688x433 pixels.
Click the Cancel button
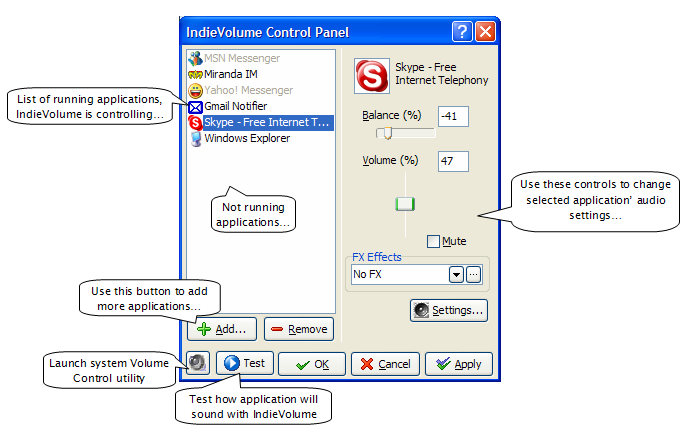click(x=385, y=364)
